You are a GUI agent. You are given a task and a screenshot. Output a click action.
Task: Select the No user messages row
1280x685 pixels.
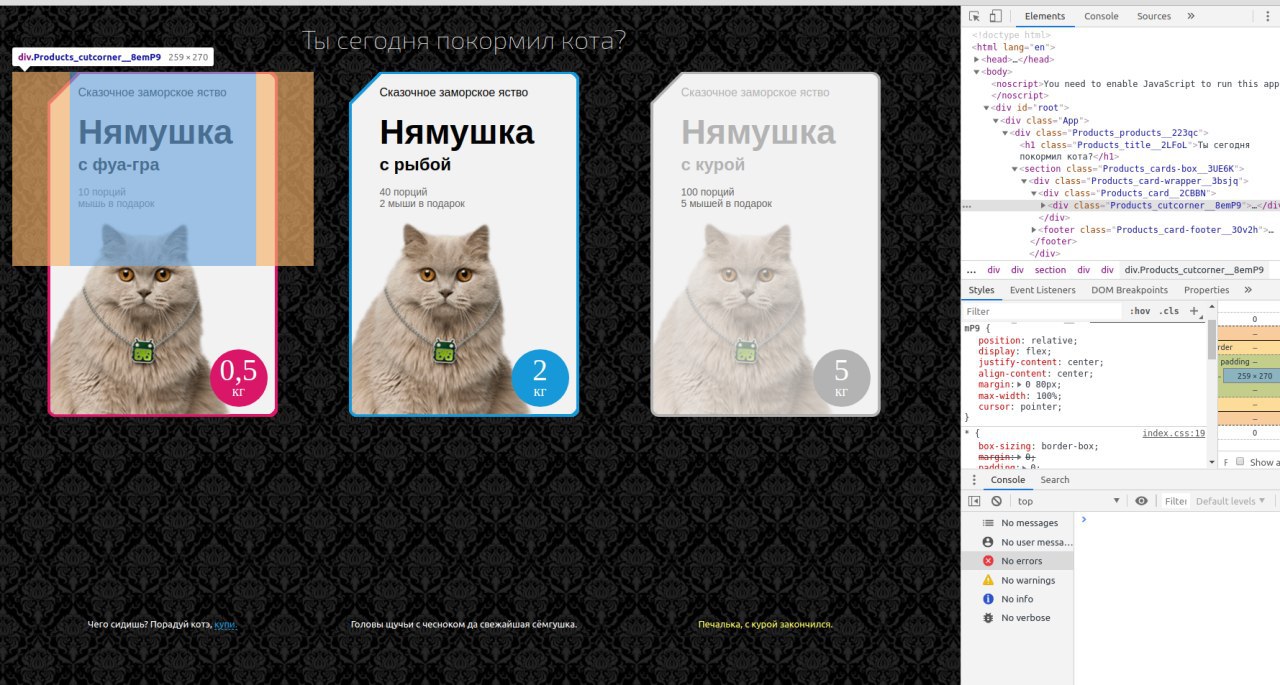click(x=1017, y=542)
